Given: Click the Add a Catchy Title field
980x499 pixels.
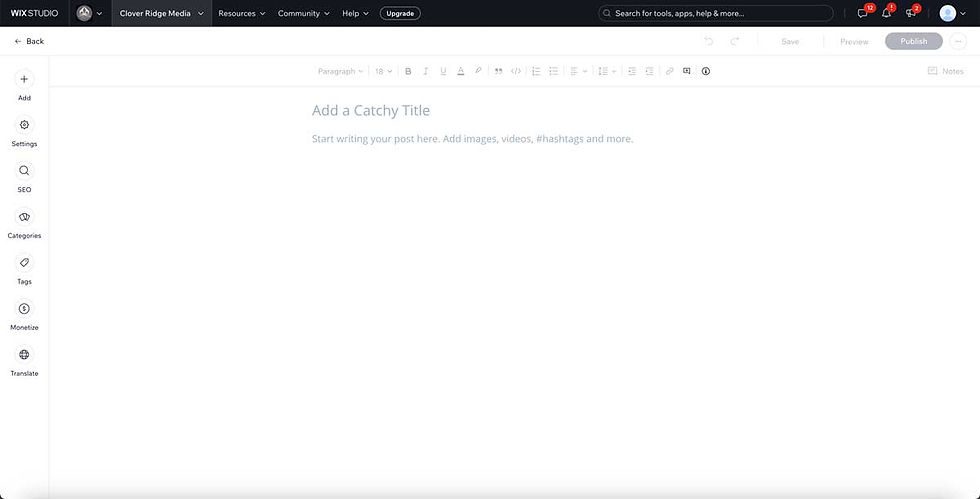Looking at the screenshot, I should click(371, 111).
